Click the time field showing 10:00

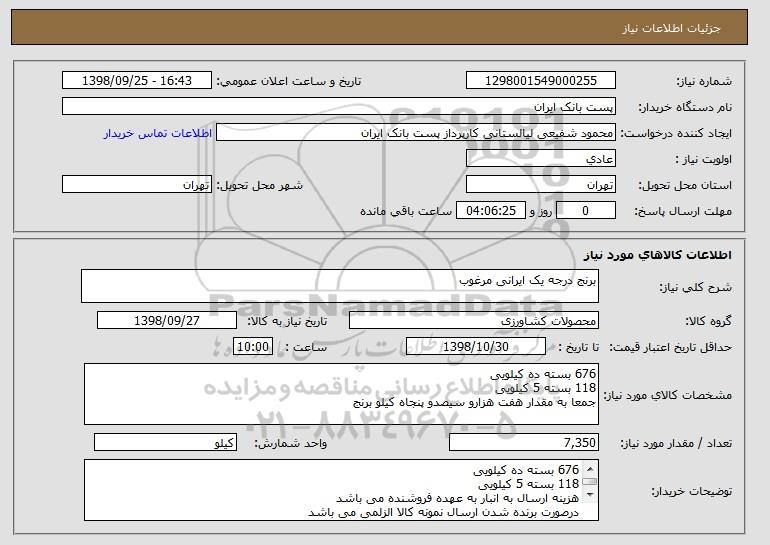tap(253, 347)
